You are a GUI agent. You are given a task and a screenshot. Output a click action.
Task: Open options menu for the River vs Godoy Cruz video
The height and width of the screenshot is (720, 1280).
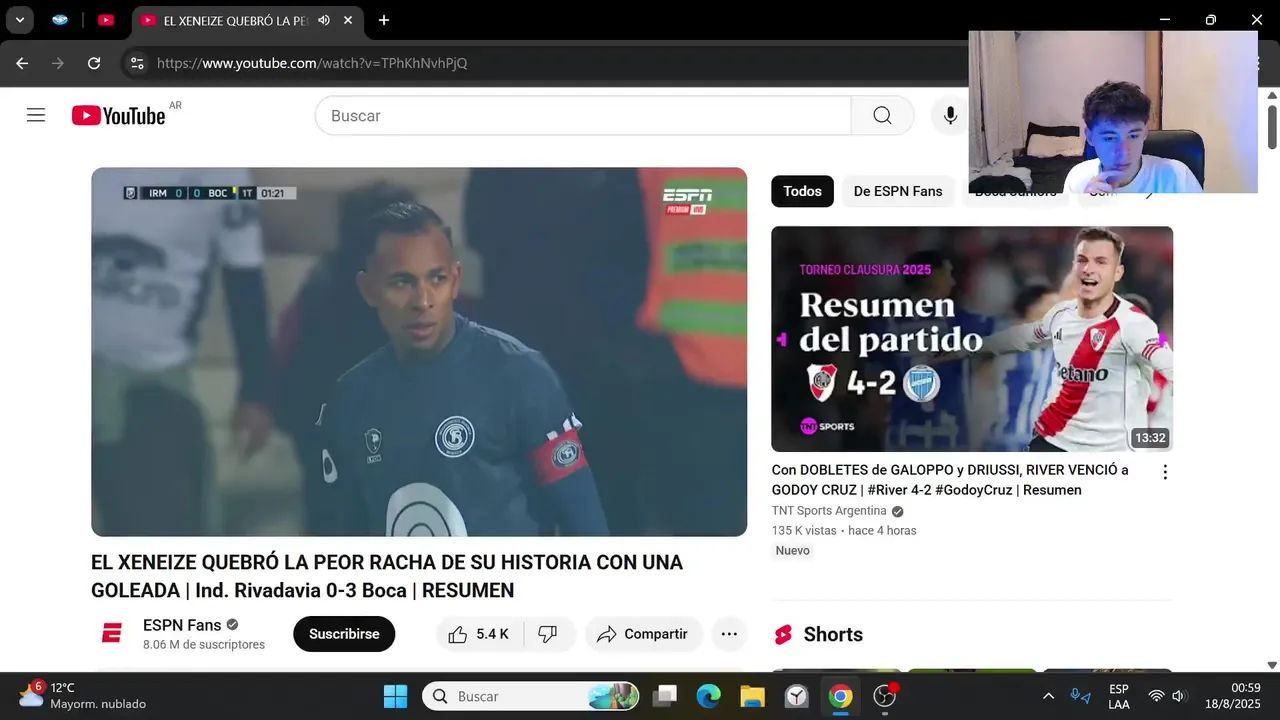[x=1165, y=472]
